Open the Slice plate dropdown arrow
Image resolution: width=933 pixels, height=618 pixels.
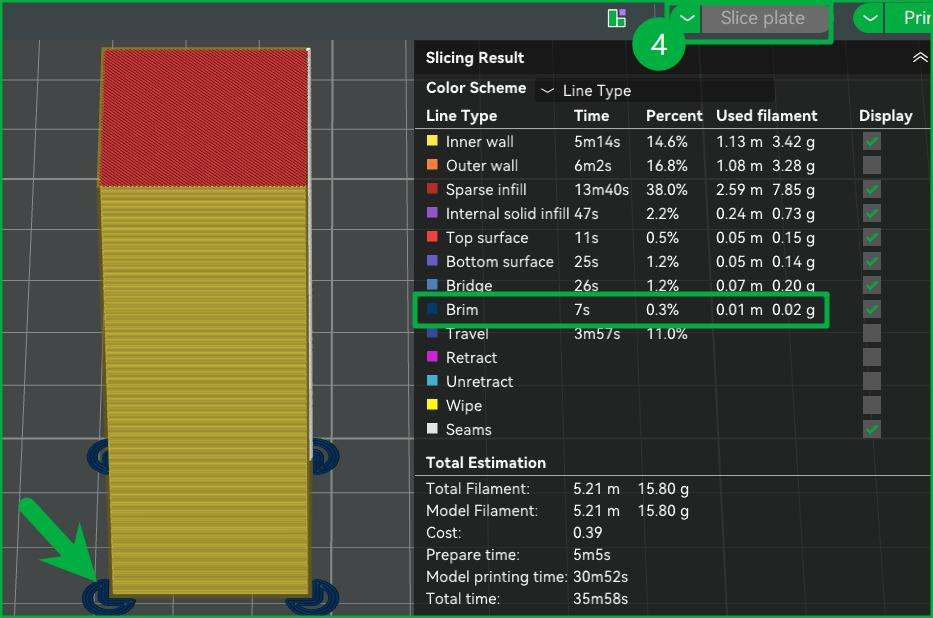tap(687, 18)
